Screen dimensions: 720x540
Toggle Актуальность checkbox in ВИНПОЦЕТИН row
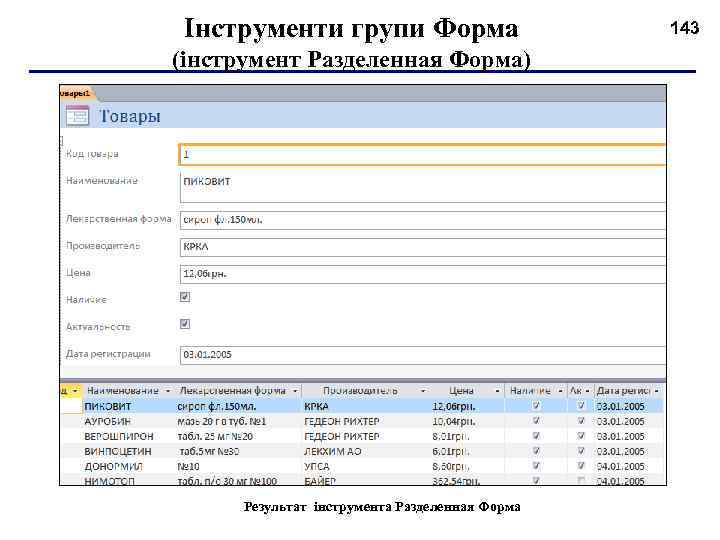(x=580, y=451)
